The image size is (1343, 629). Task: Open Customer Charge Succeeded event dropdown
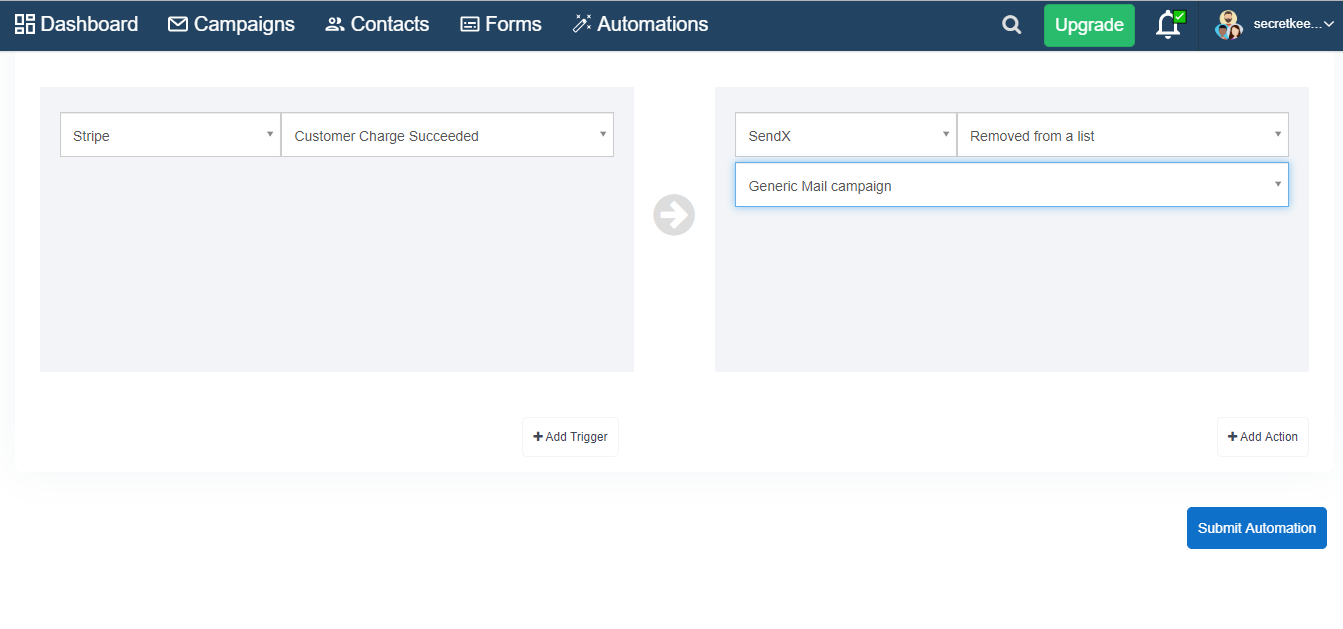click(447, 135)
